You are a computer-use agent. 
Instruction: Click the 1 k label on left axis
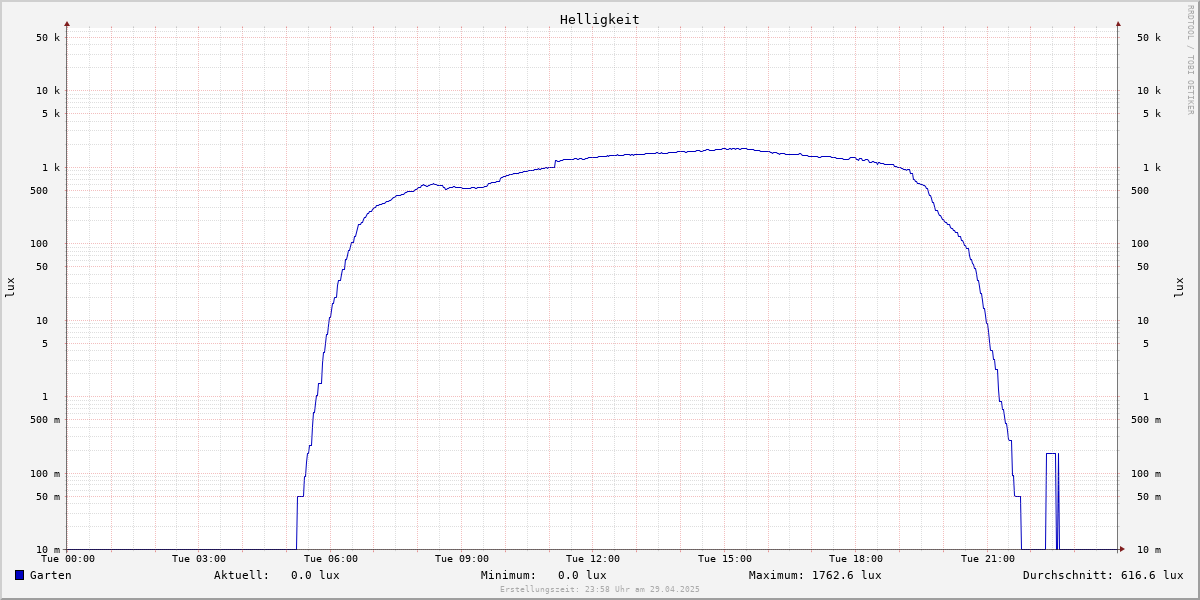click(51, 168)
